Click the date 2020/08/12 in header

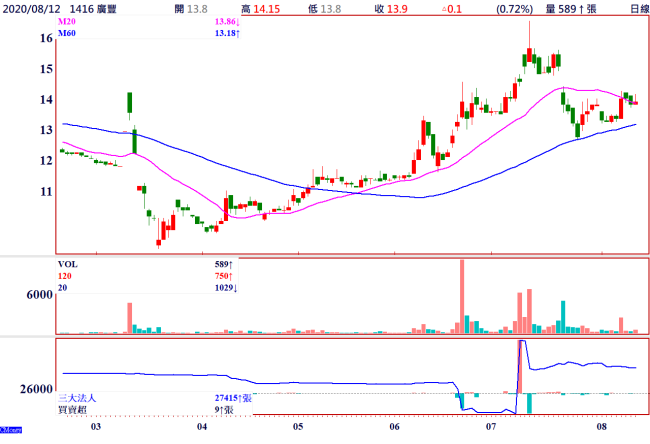click(x=32, y=9)
